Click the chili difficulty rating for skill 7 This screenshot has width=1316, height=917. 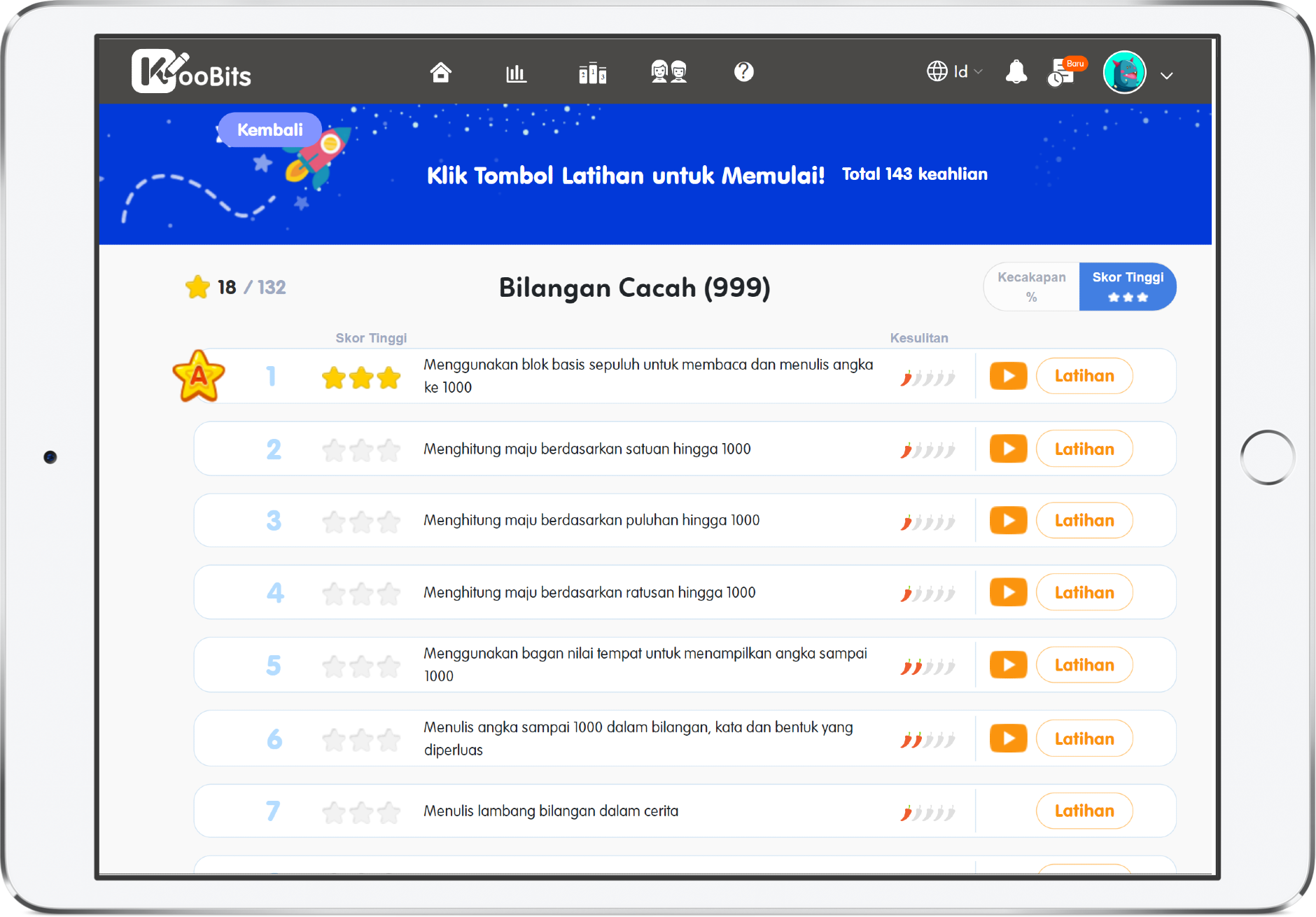928,812
